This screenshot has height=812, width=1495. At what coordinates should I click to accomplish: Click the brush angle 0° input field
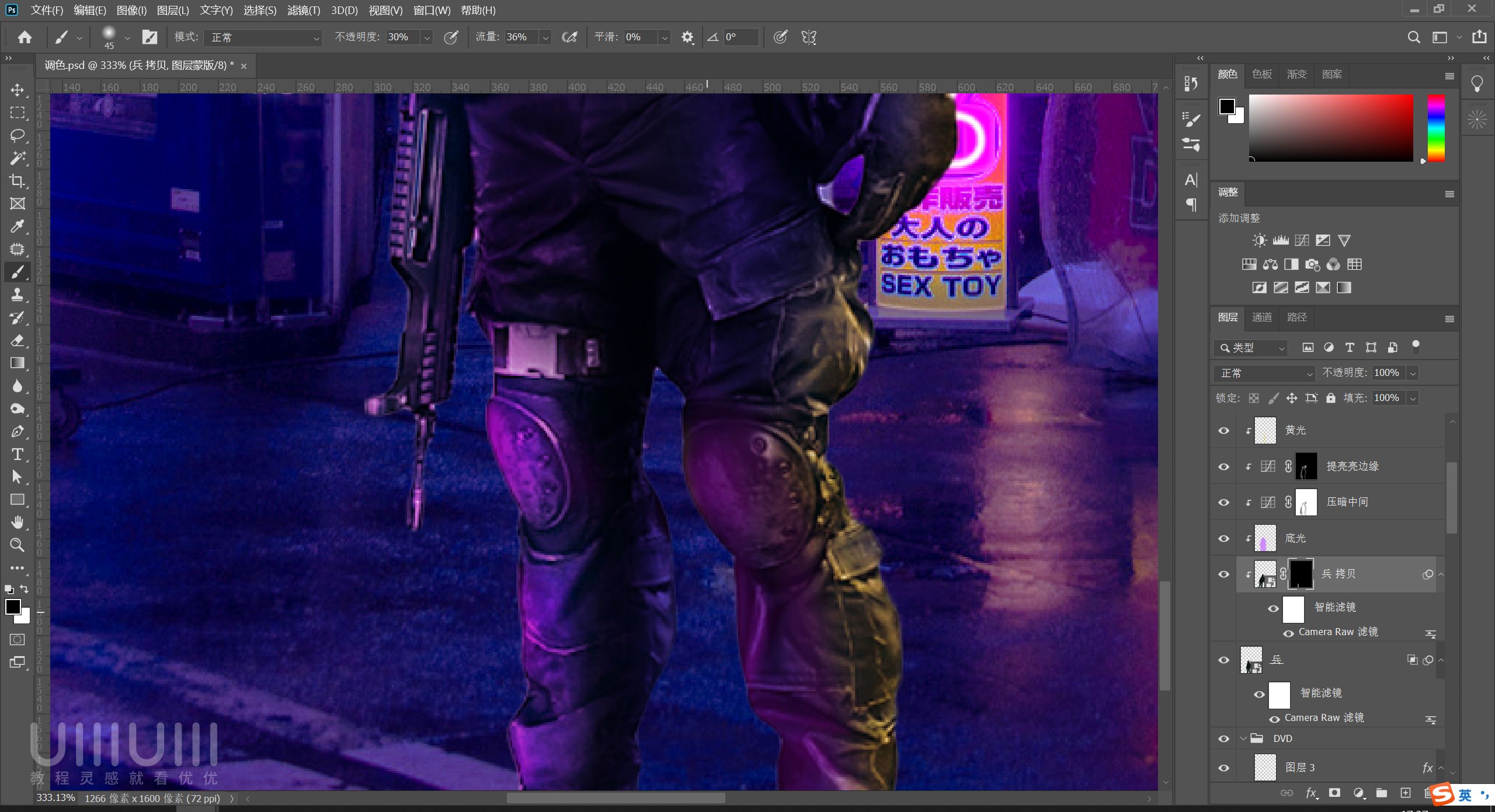[741, 37]
